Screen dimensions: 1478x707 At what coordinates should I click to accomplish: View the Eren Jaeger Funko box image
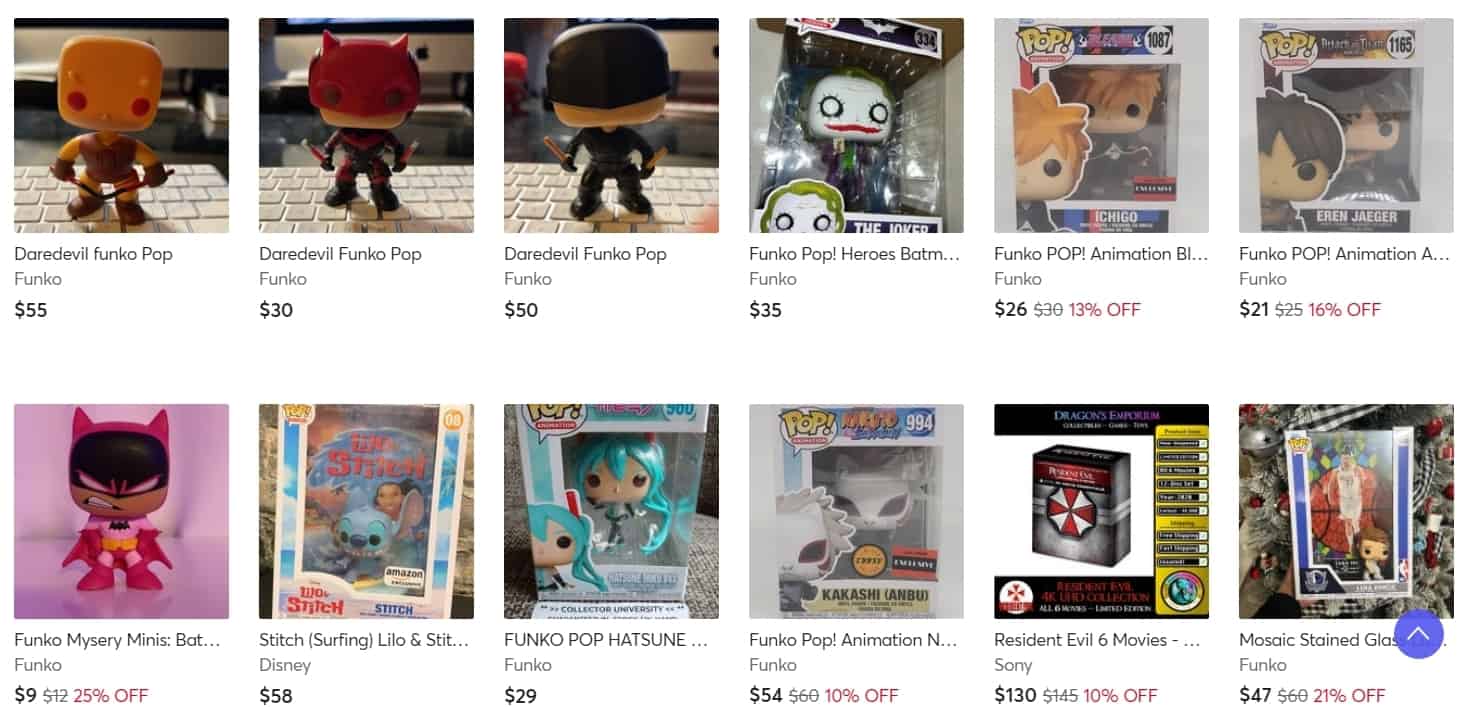[1346, 125]
